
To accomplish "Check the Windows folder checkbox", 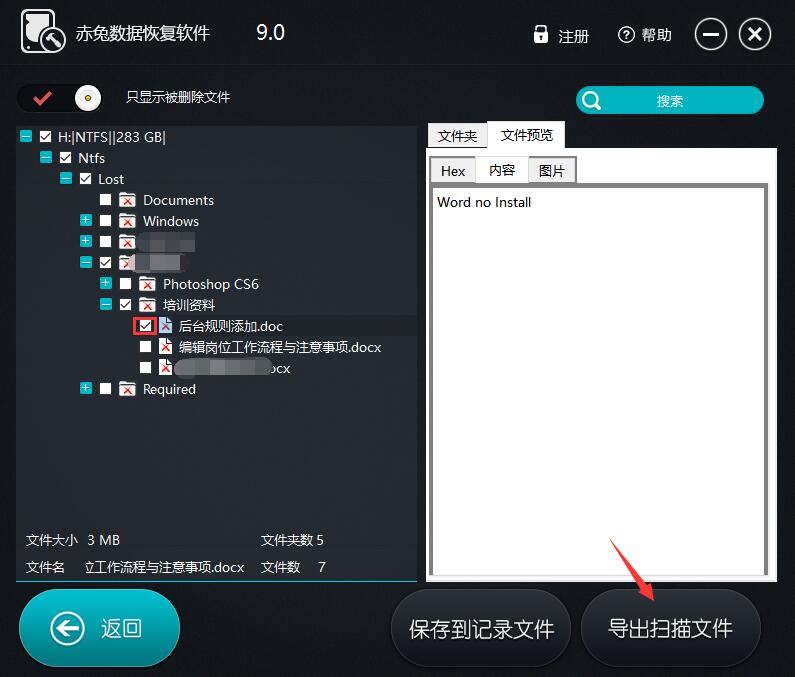I will pos(106,221).
